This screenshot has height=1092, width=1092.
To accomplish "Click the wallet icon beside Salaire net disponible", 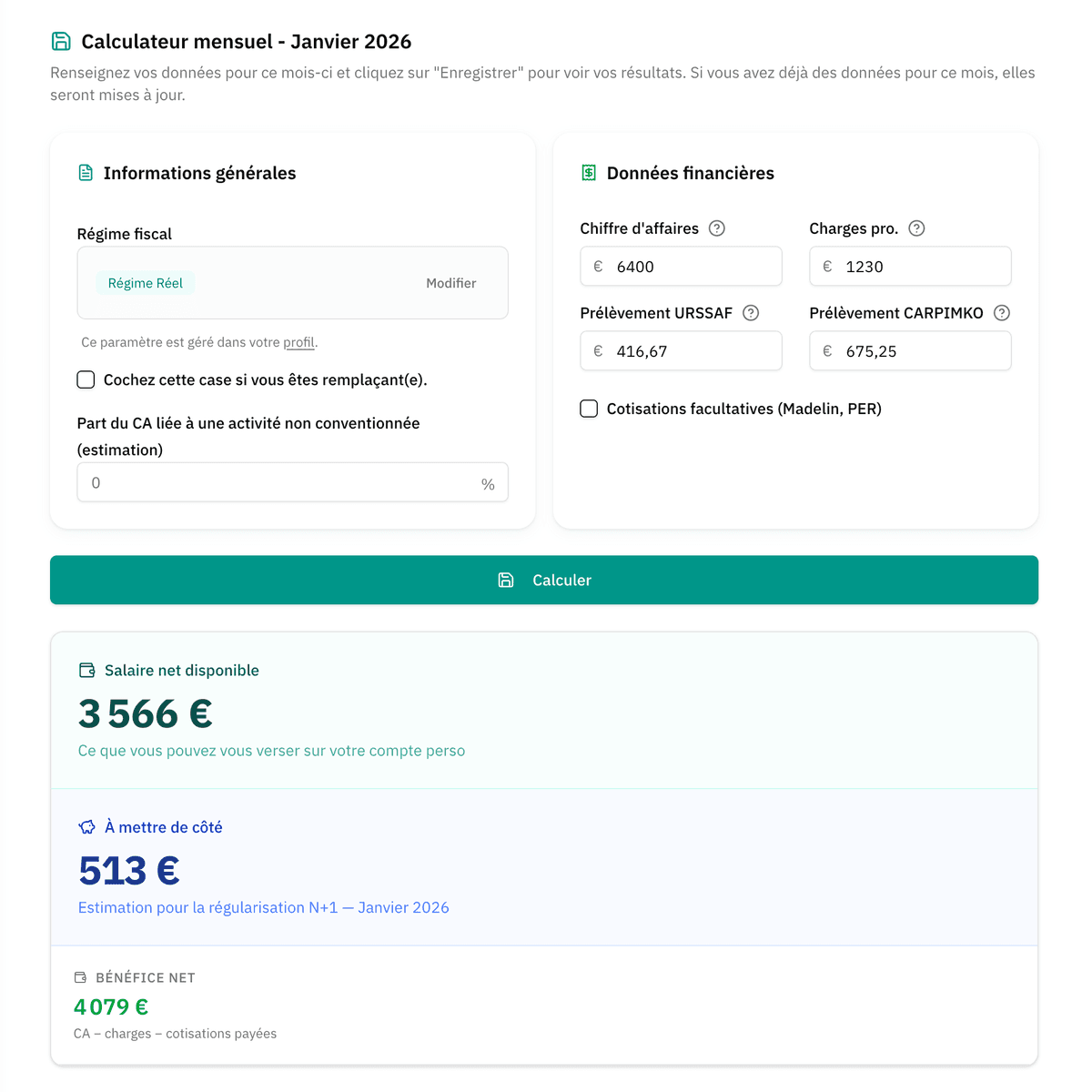I will pyautogui.click(x=86, y=670).
